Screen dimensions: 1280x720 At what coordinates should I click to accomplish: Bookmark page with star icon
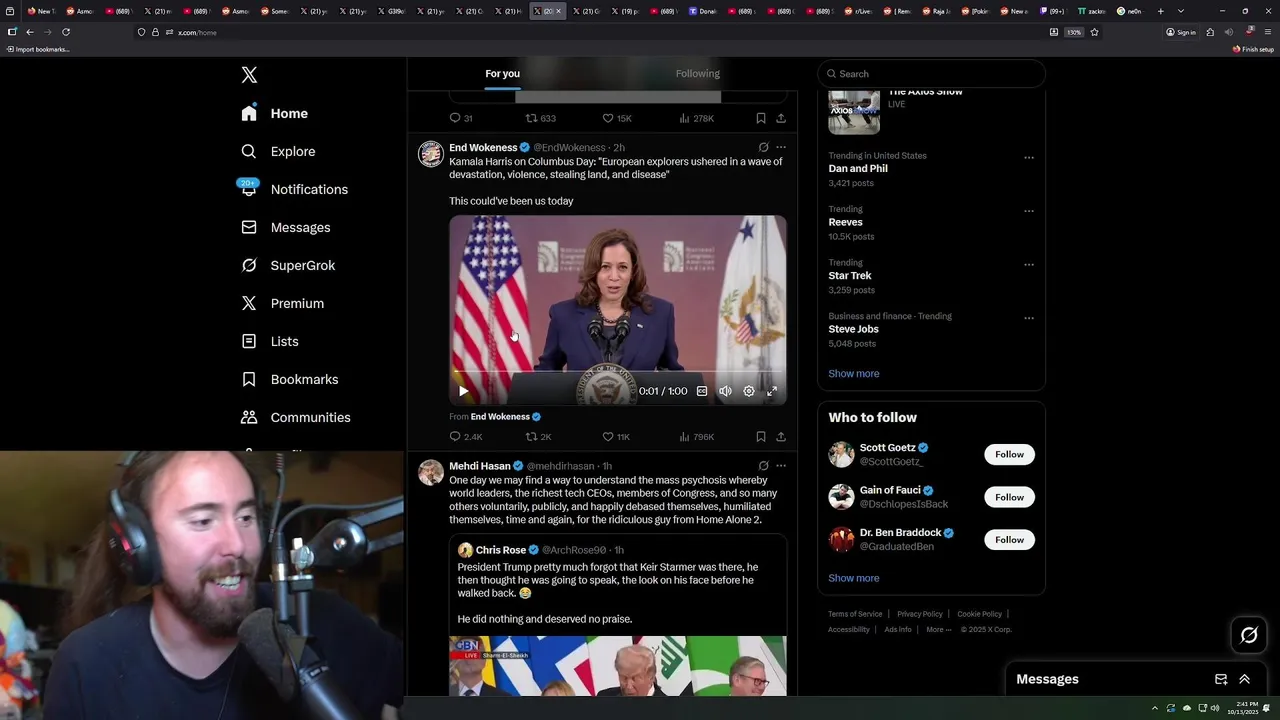(1094, 32)
